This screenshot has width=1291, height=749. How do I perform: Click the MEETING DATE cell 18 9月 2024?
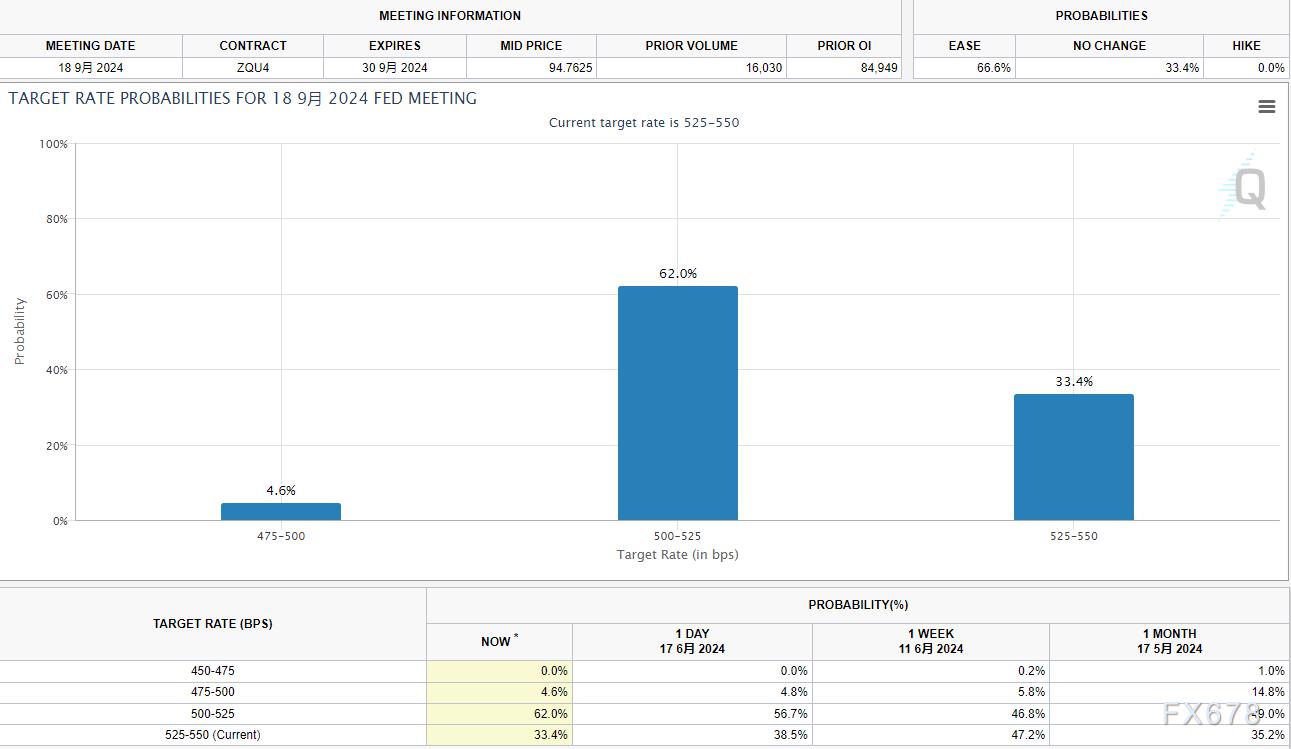tap(91, 68)
